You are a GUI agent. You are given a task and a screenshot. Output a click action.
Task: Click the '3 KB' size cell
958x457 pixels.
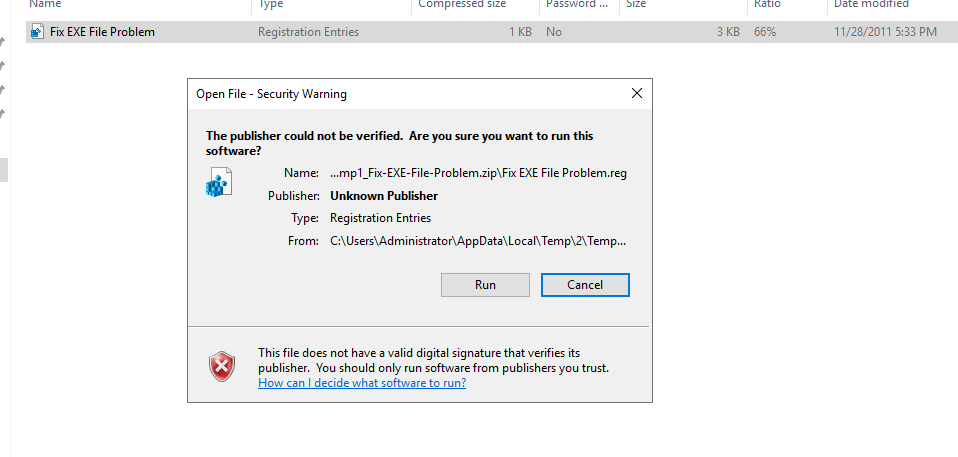click(728, 32)
